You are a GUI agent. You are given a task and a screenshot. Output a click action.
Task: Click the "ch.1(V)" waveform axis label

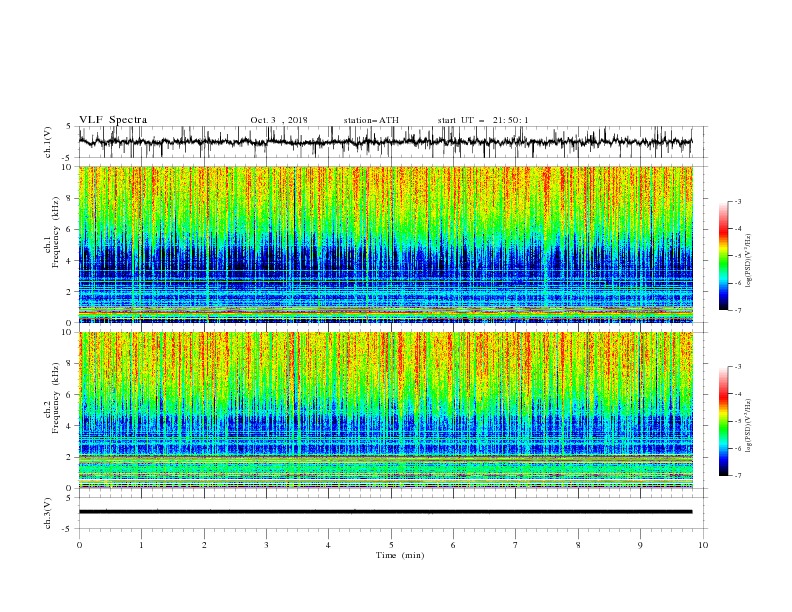pos(48,142)
